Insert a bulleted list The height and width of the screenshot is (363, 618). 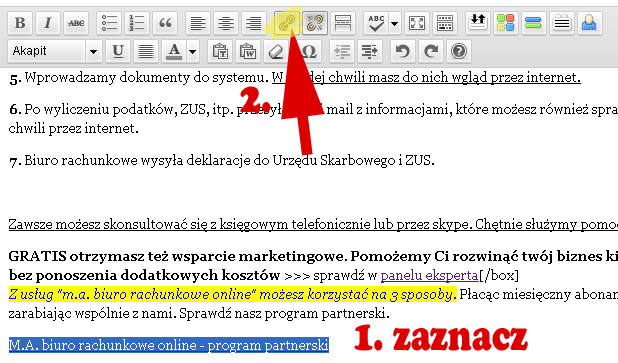coord(109,23)
